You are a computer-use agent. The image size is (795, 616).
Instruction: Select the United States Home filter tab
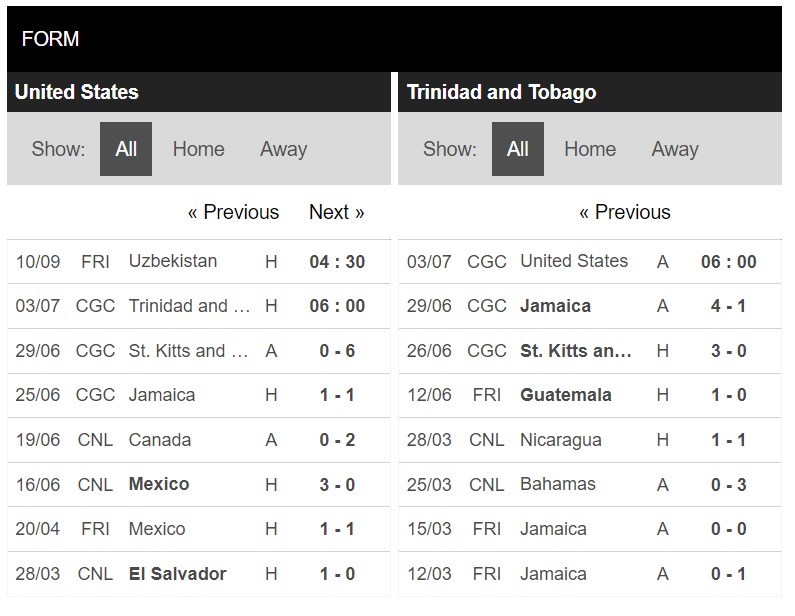click(198, 149)
